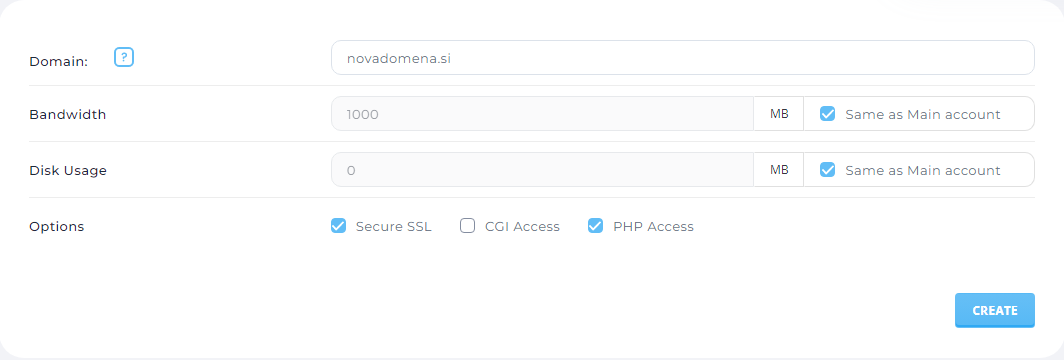Focus the Domain field containing novadomena.si
Image resolution: width=1064 pixels, height=360 pixels.
(683, 58)
